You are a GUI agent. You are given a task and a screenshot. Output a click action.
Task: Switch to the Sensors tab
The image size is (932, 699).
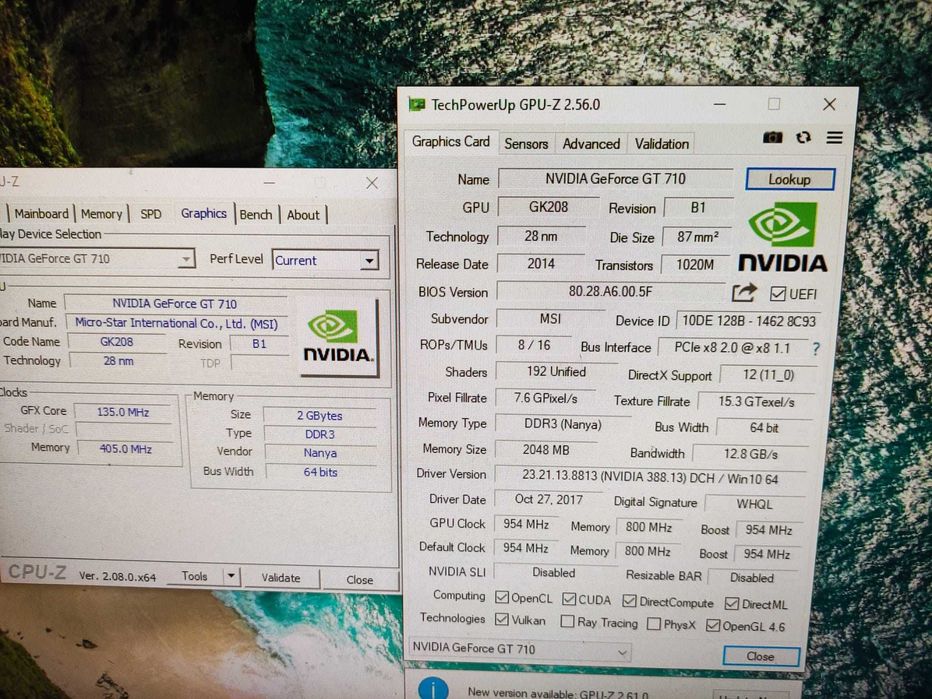coord(526,144)
